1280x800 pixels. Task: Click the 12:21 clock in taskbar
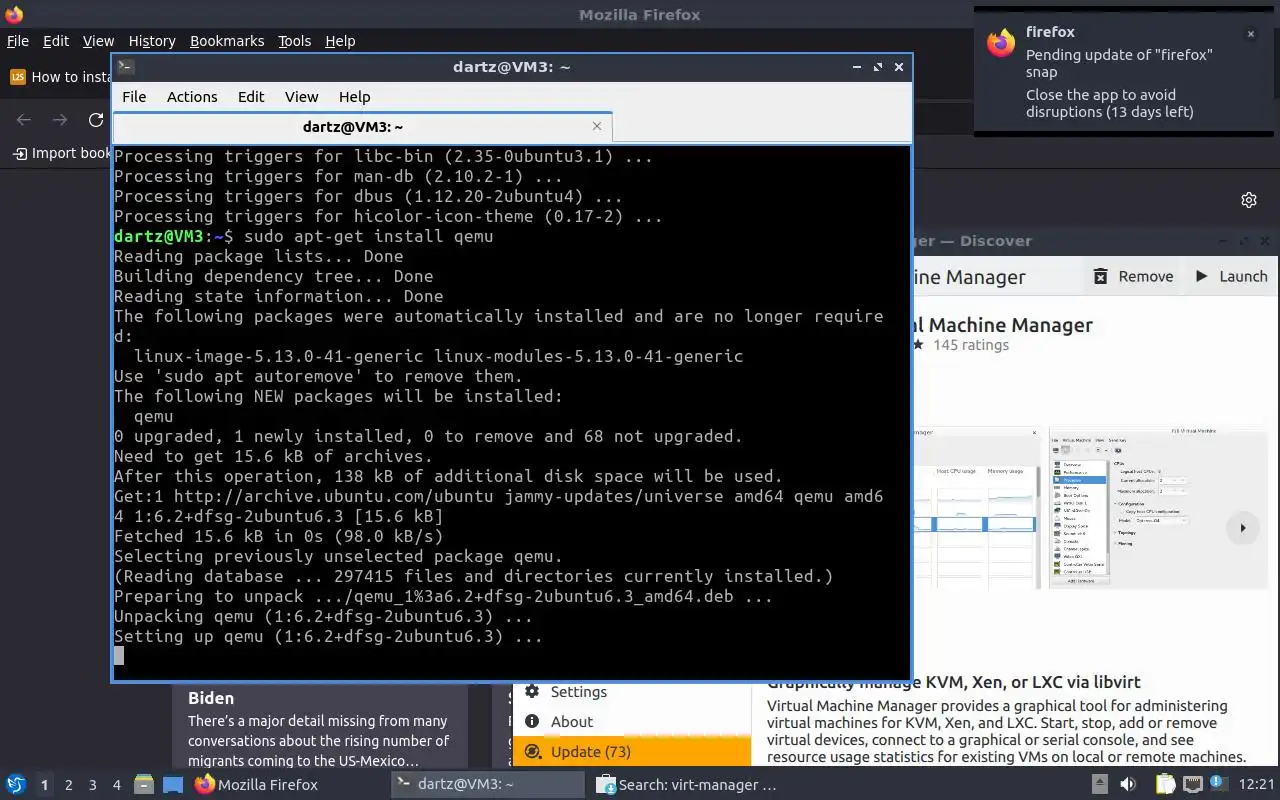point(1257,785)
